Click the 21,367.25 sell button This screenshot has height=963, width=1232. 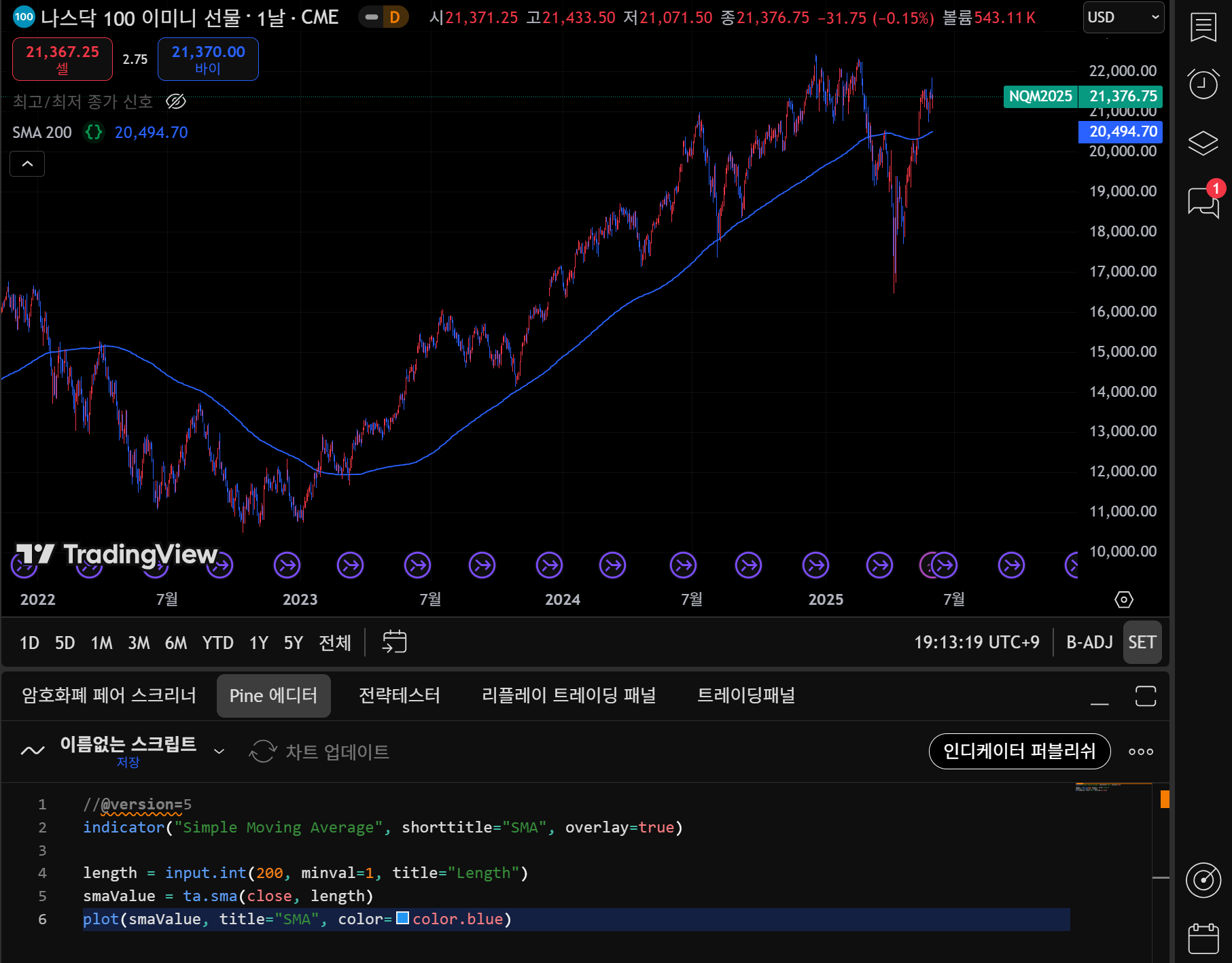click(63, 59)
